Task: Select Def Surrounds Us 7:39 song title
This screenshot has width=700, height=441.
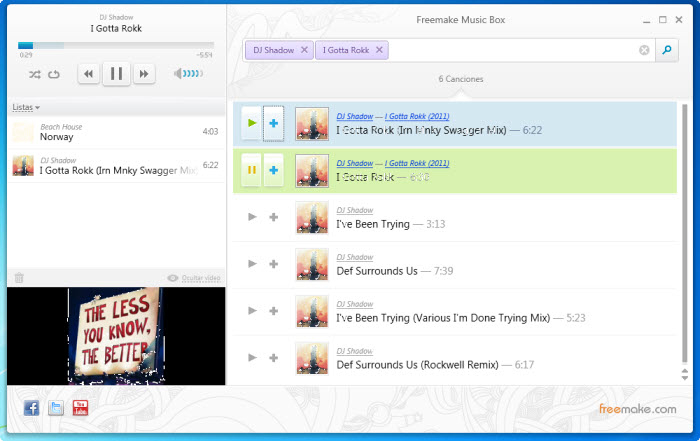Action: click(x=377, y=271)
